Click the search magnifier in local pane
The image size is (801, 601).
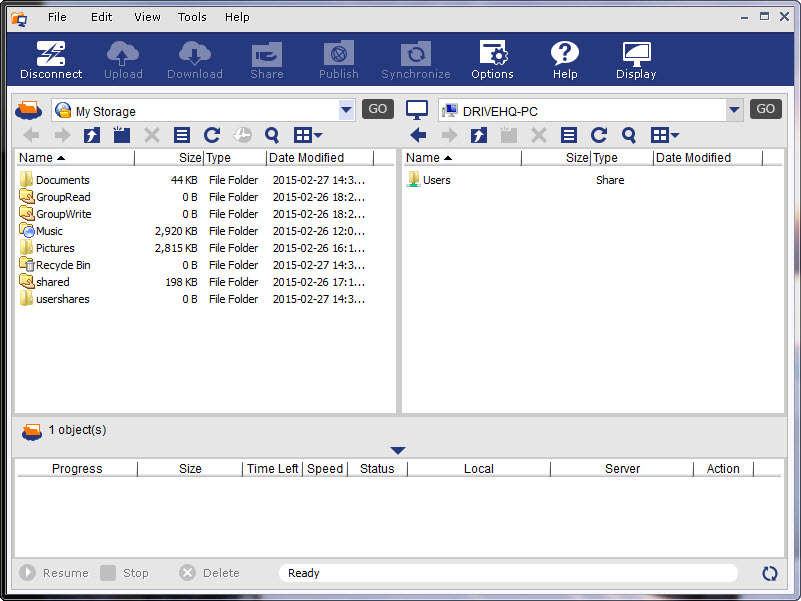click(629, 135)
